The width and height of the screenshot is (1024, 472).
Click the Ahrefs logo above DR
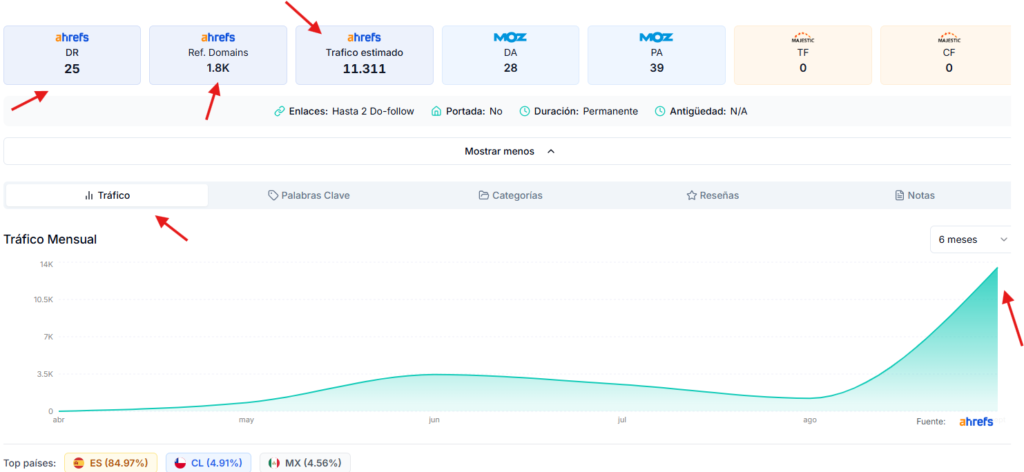click(72, 38)
